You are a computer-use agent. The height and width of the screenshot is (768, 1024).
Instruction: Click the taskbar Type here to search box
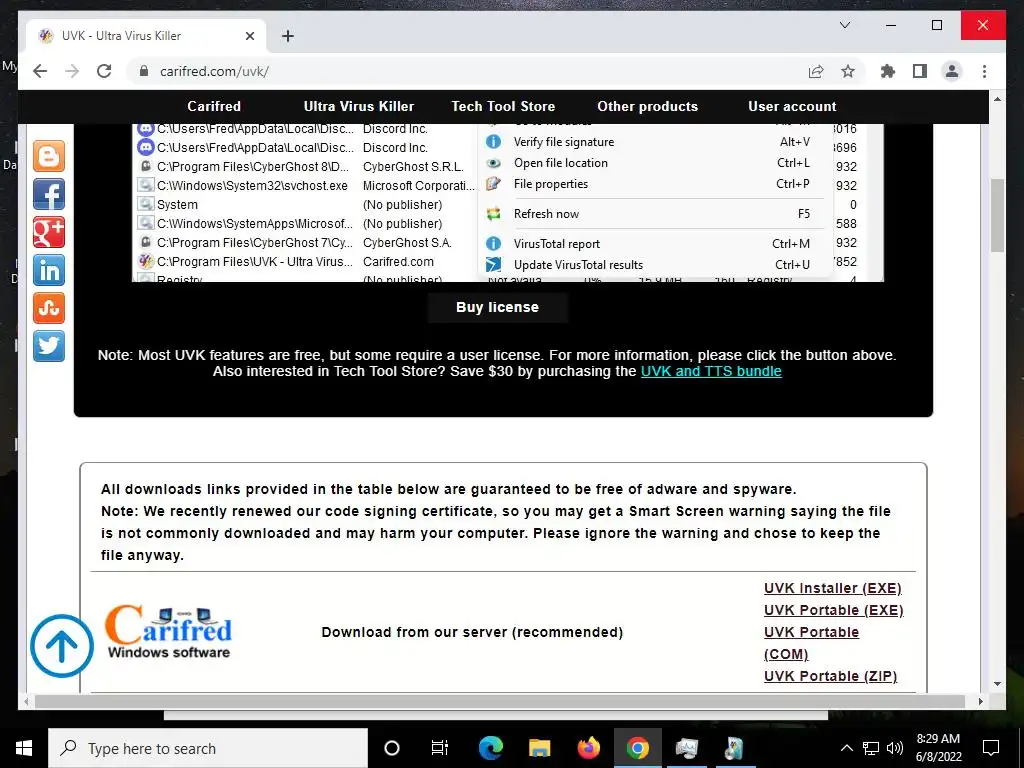[208, 748]
